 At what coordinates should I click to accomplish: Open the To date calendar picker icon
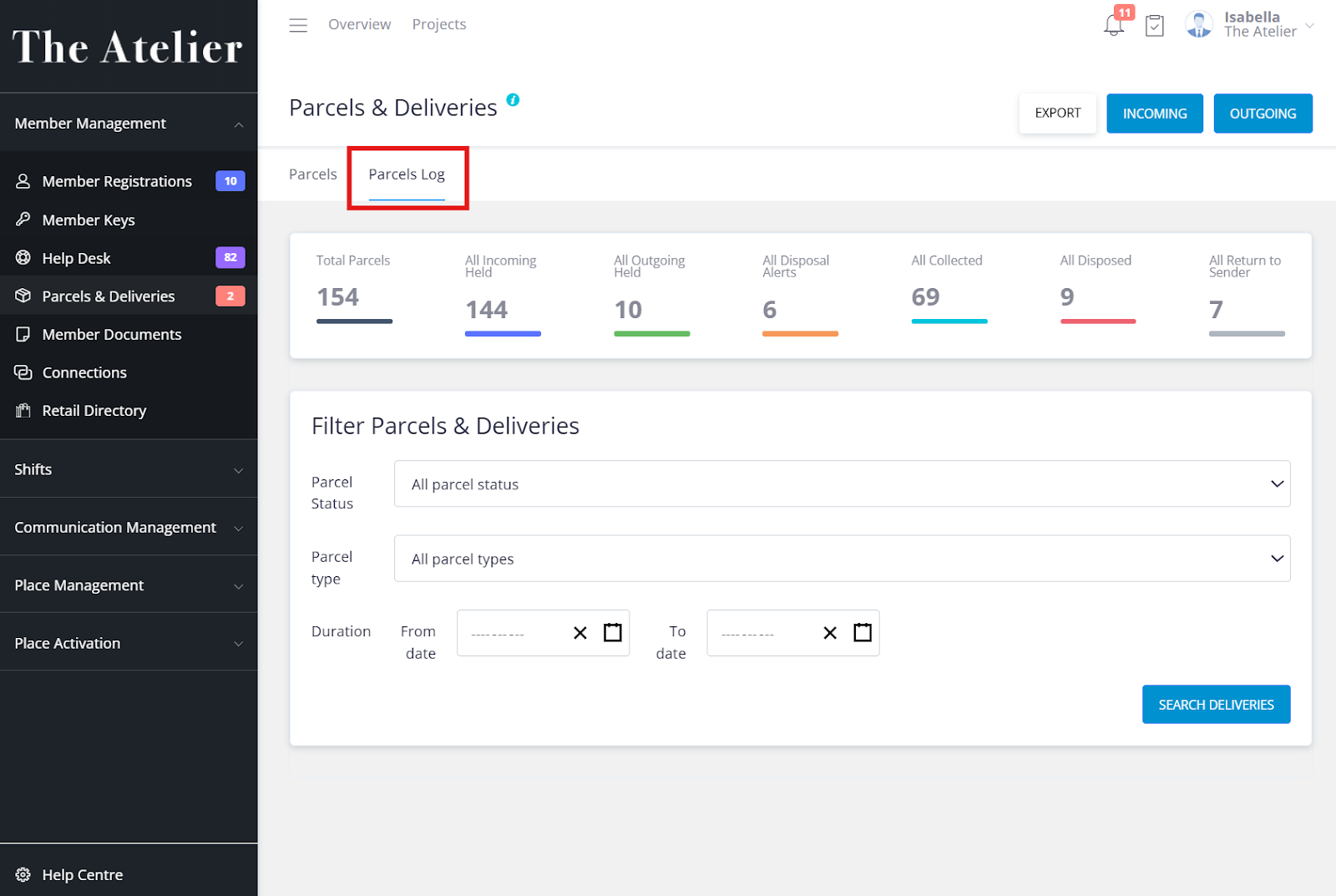tap(863, 633)
